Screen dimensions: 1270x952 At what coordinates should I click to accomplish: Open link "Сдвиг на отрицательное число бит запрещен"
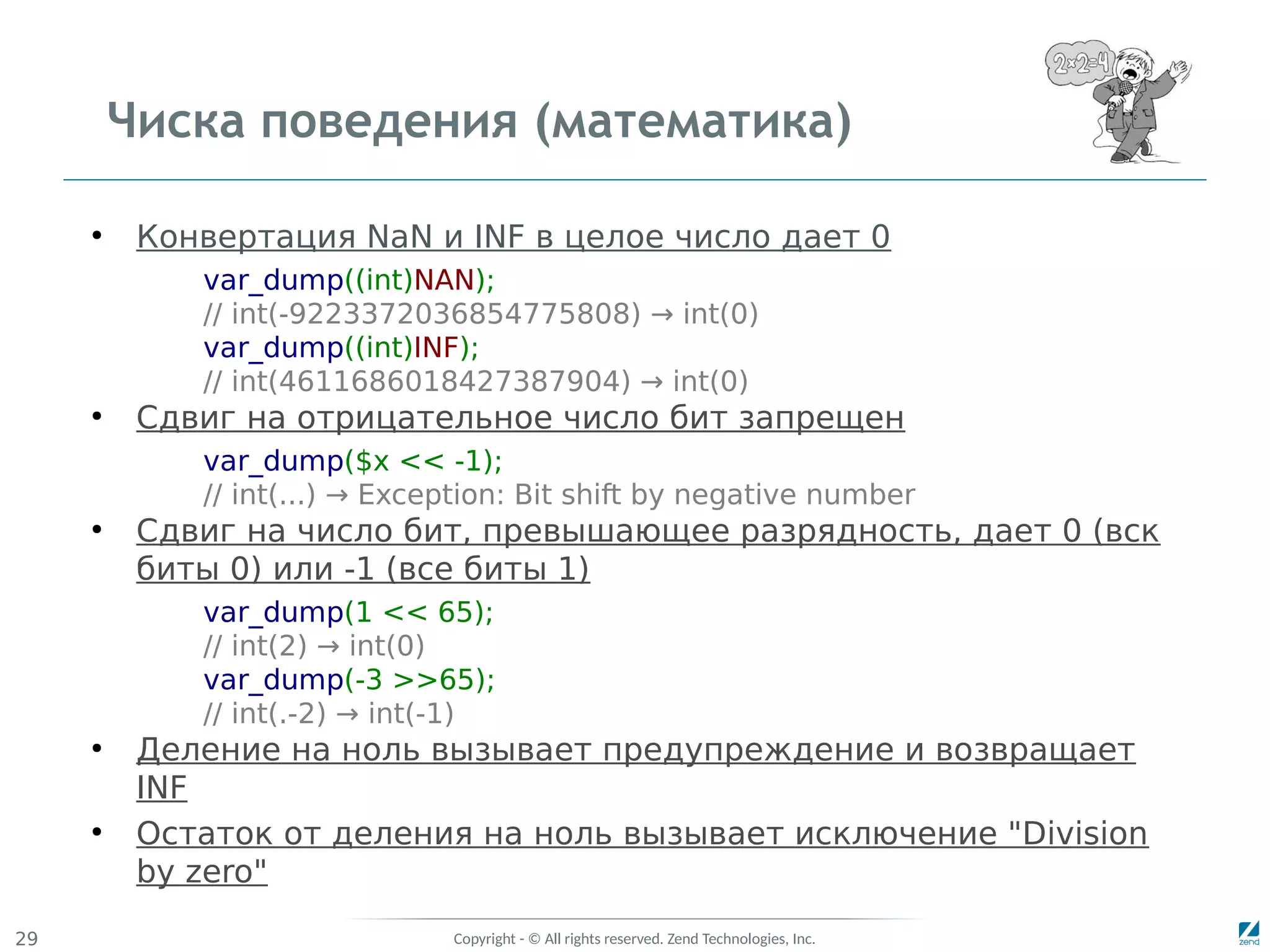coord(520,418)
